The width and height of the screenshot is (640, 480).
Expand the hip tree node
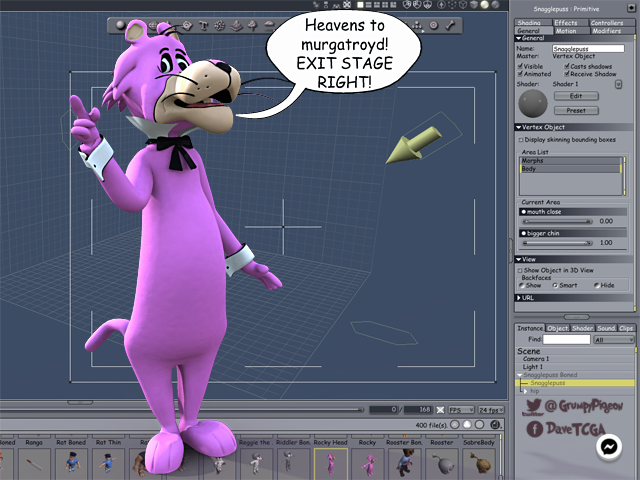point(525,391)
